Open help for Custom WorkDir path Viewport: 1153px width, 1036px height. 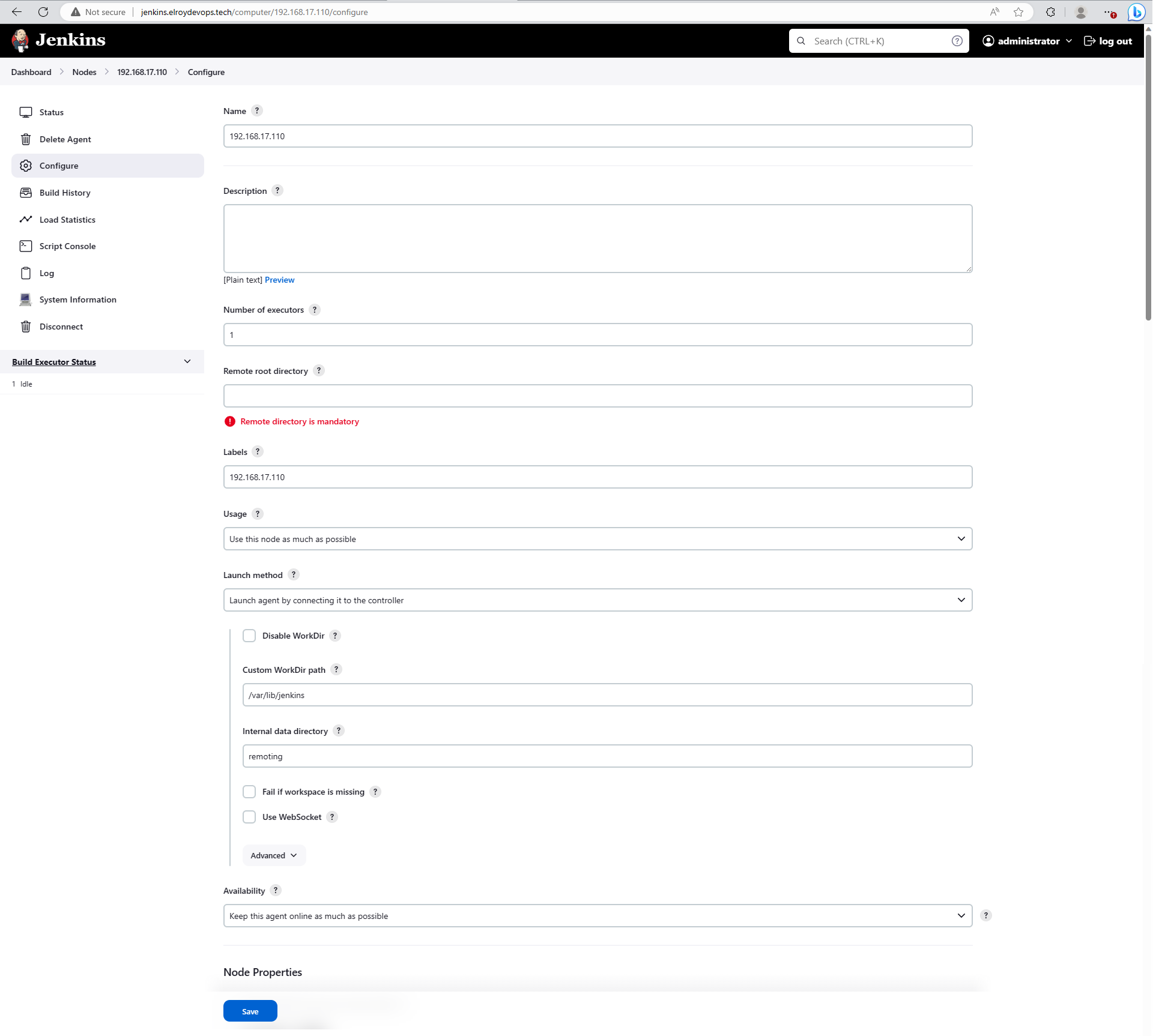tap(336, 669)
